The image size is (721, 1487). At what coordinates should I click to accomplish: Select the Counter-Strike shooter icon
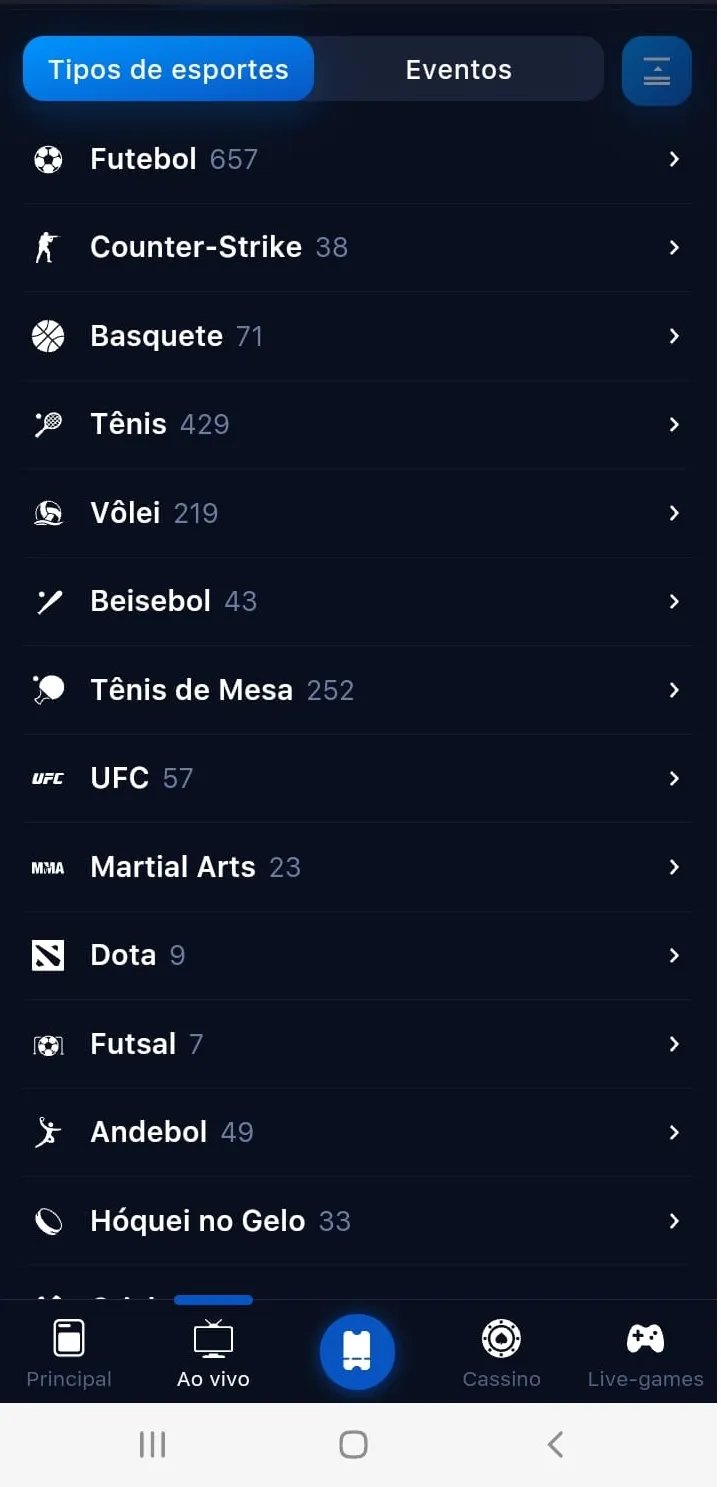(47, 247)
